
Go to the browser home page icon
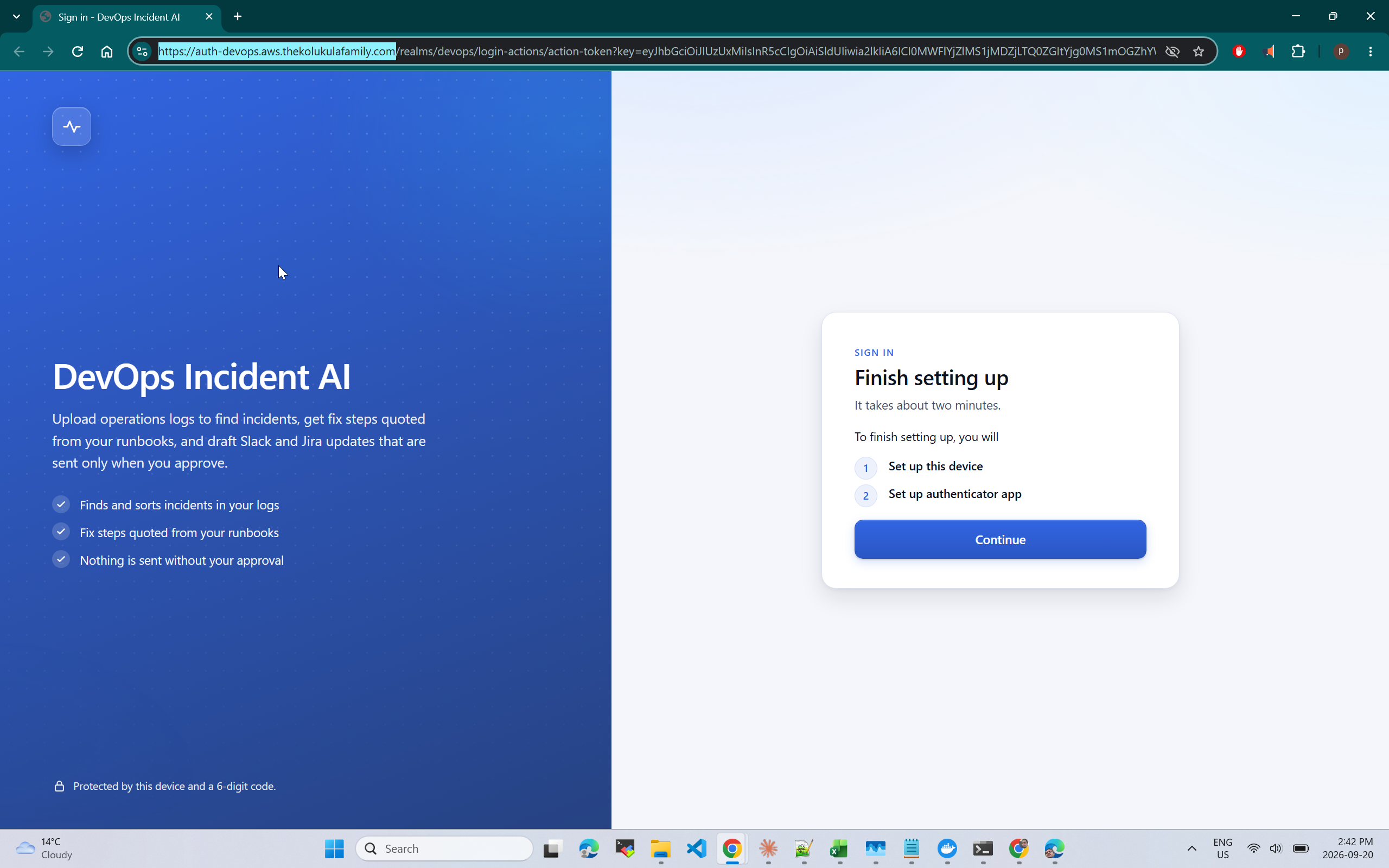click(x=107, y=51)
